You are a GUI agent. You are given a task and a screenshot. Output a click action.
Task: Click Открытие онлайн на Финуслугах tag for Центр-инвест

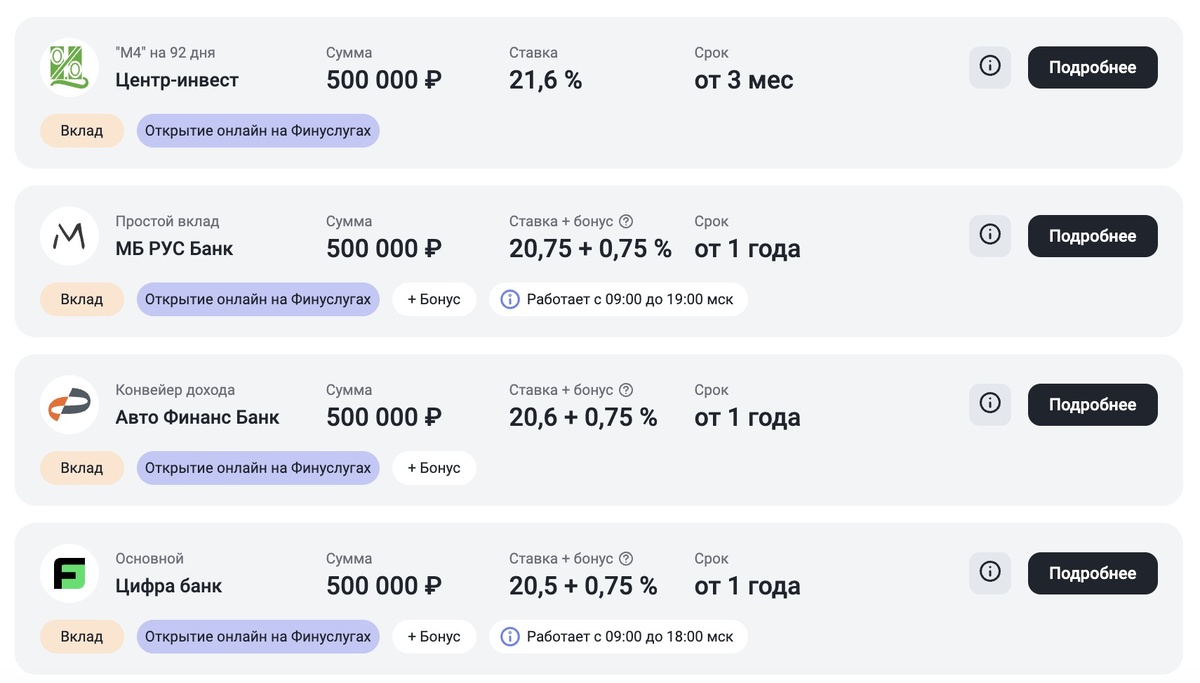coord(258,131)
